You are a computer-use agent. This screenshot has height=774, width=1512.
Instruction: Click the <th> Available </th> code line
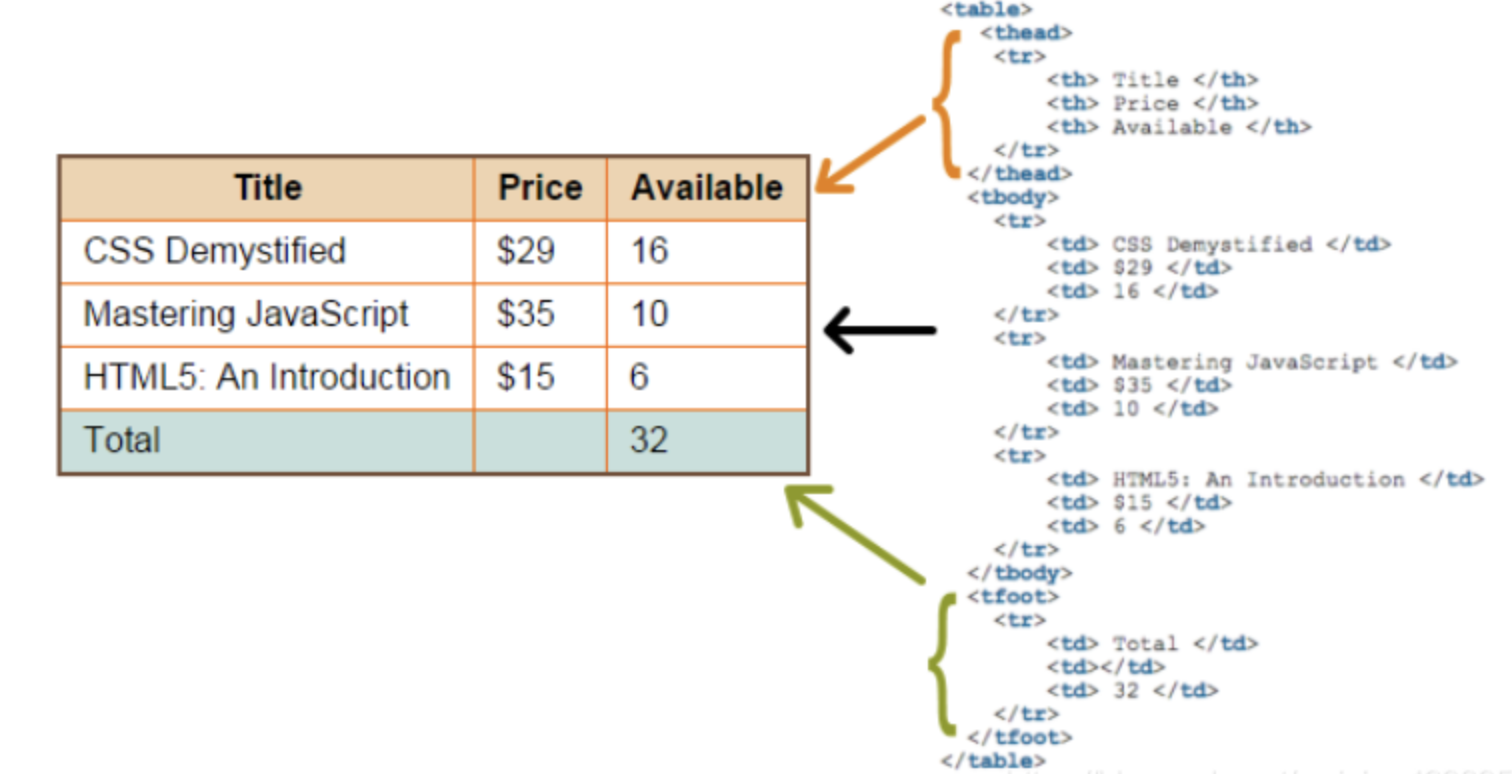click(1179, 127)
